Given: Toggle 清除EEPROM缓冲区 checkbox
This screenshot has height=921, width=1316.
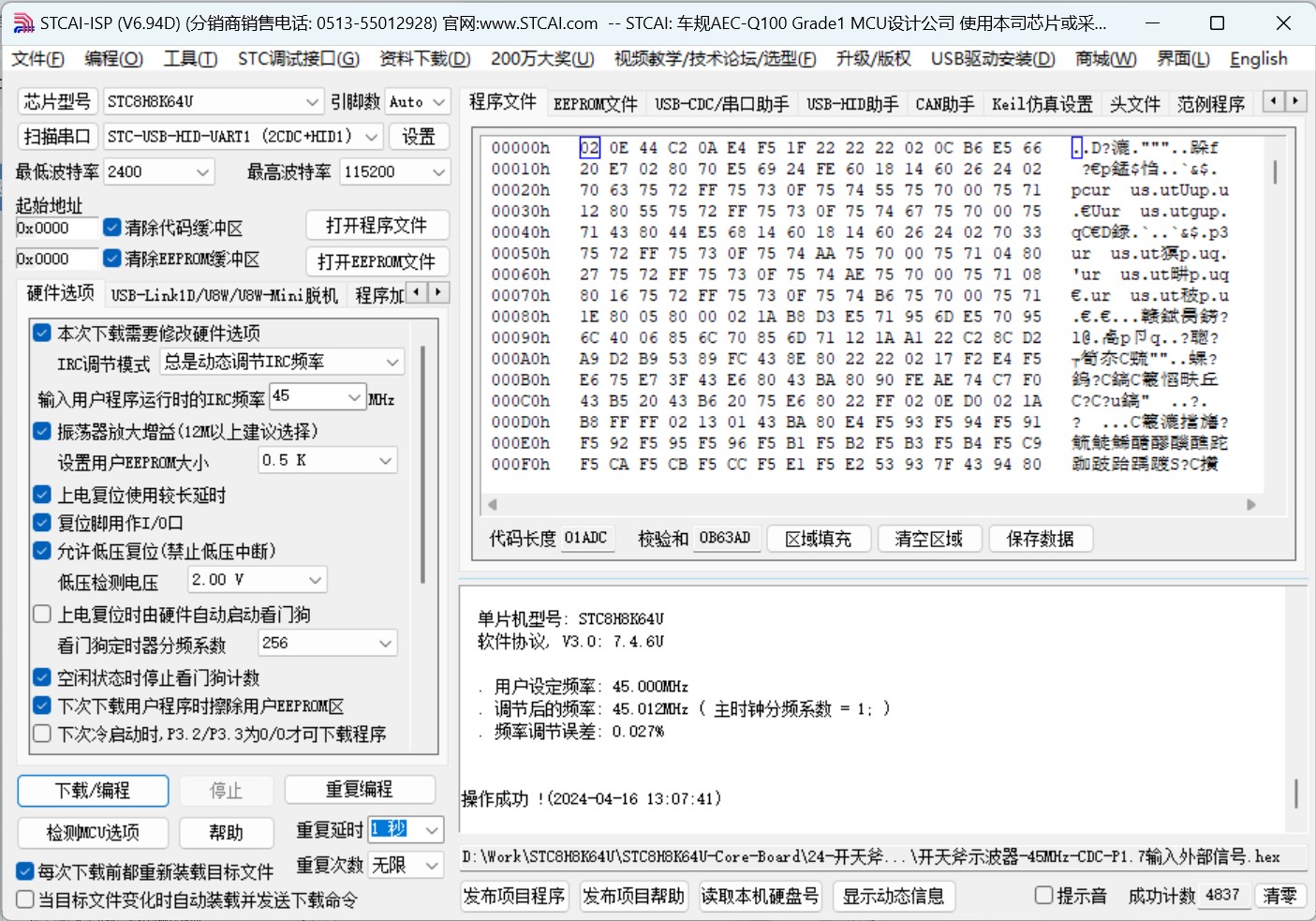Looking at the screenshot, I should (x=112, y=258).
